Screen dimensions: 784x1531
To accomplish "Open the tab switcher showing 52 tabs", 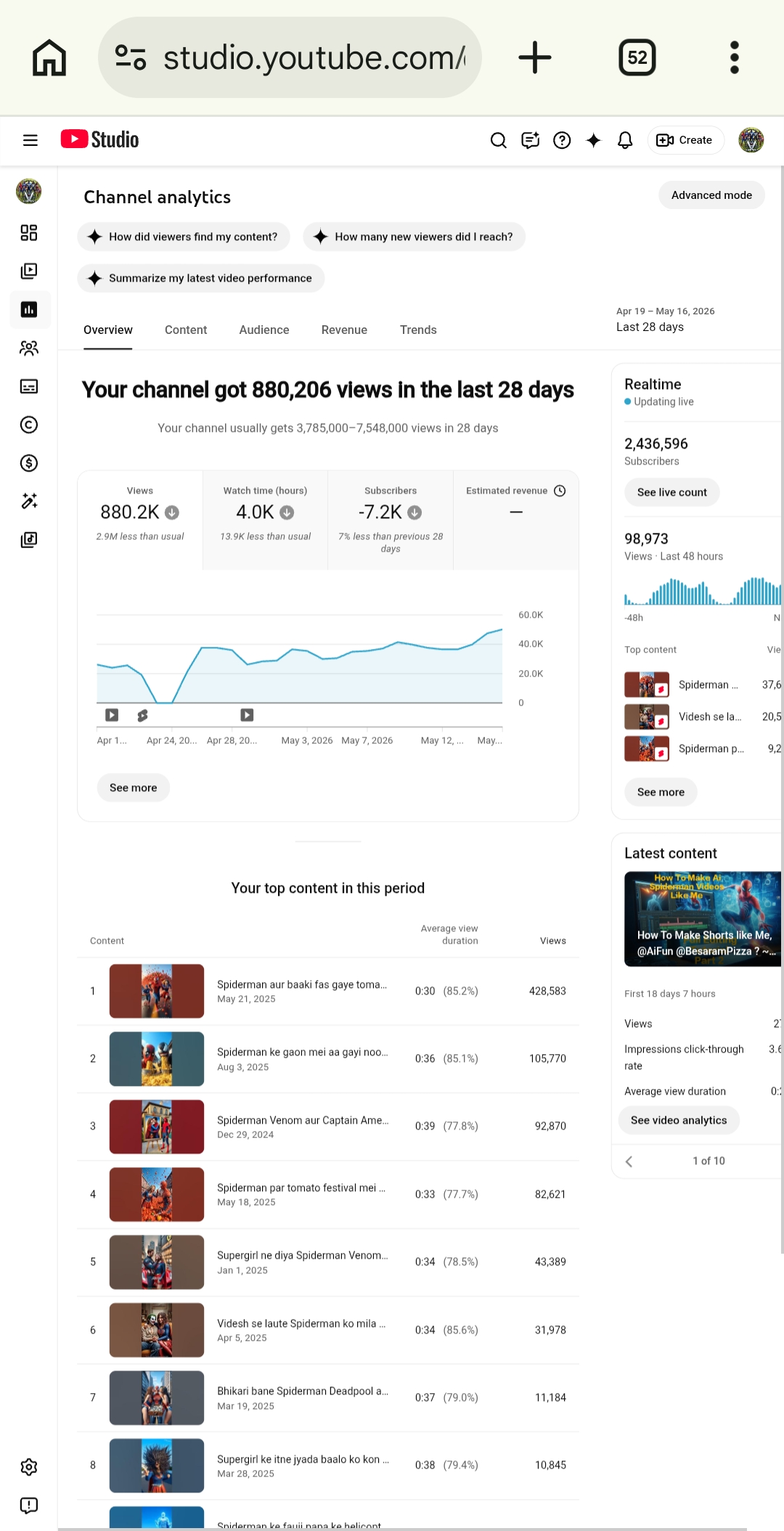I will click(637, 57).
